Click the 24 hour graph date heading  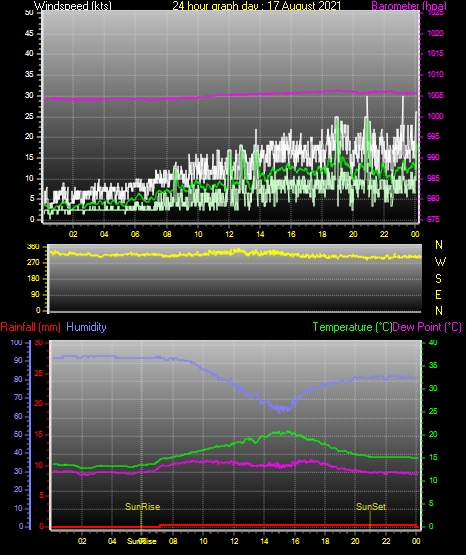257,5
